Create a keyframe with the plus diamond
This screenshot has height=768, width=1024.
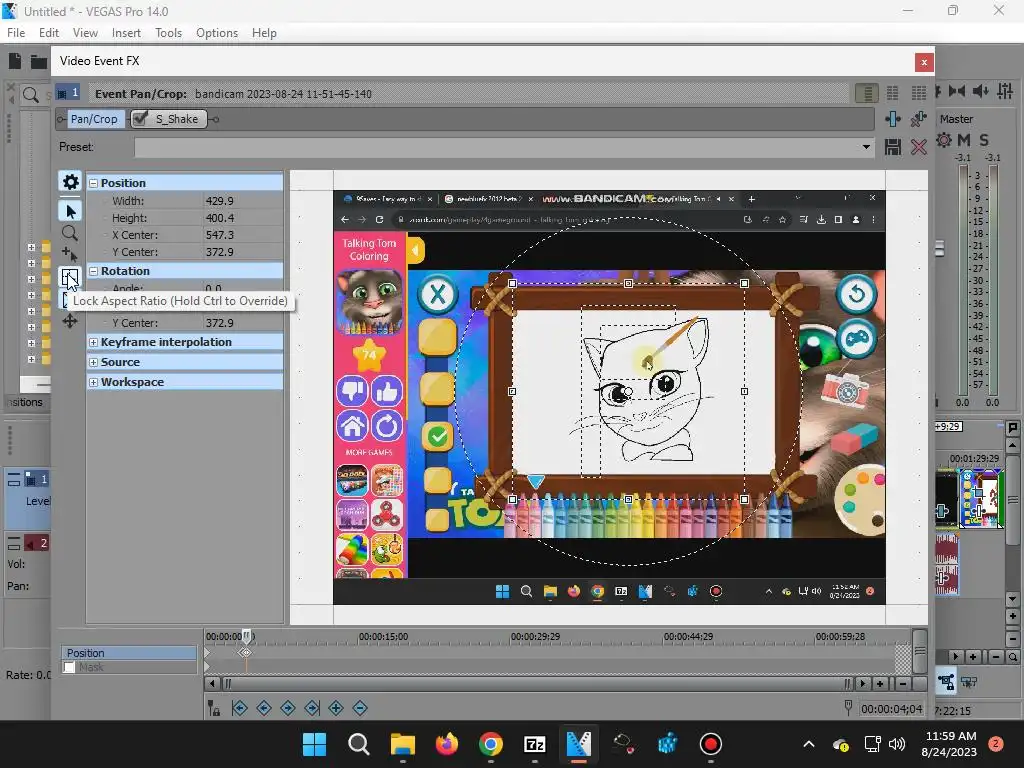click(x=336, y=708)
